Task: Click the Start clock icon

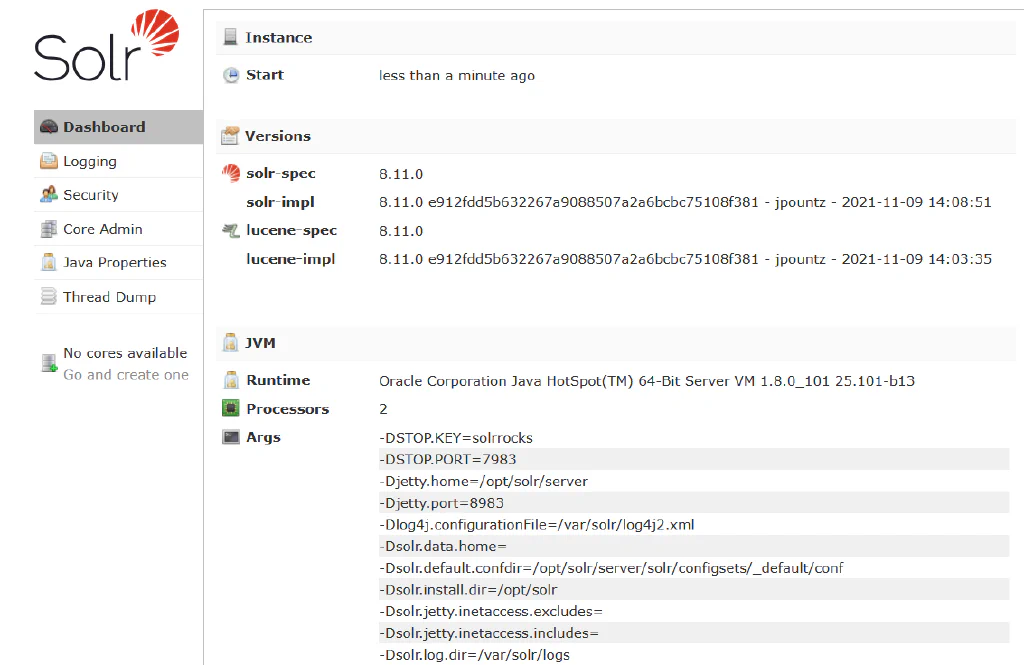Action: 231,75
